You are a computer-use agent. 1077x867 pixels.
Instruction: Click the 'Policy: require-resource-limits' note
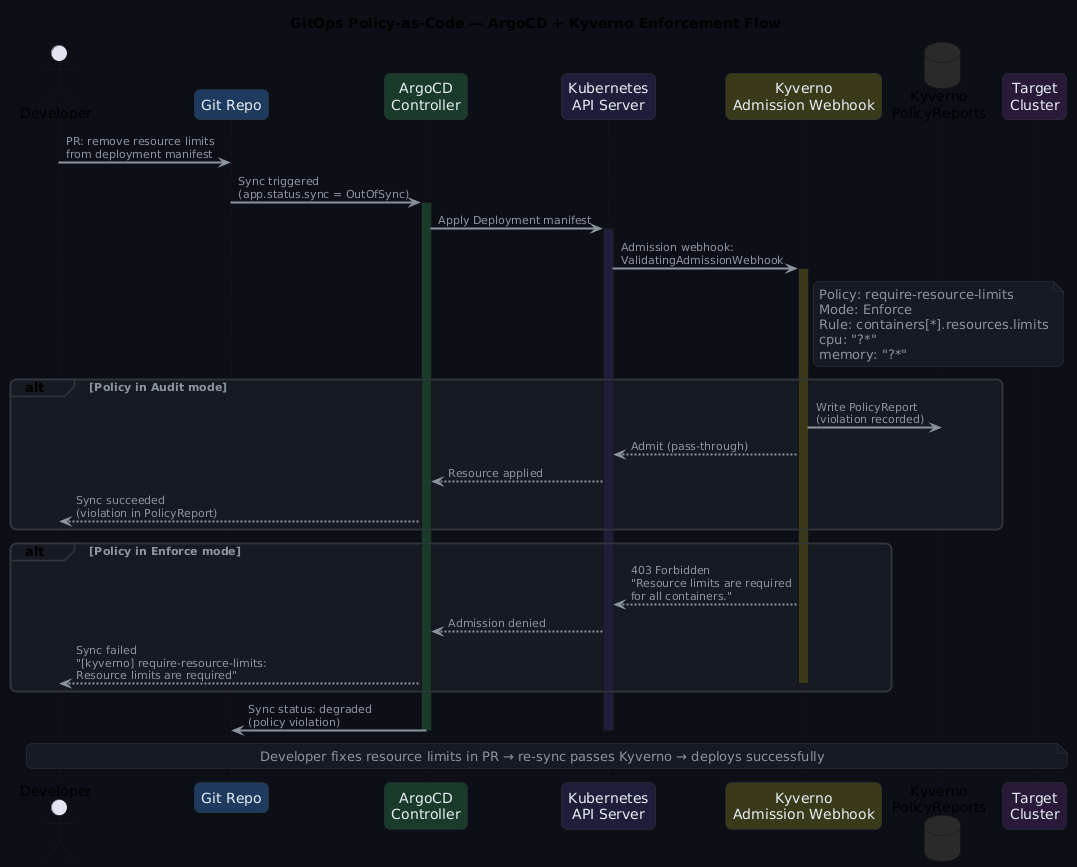tap(938, 324)
